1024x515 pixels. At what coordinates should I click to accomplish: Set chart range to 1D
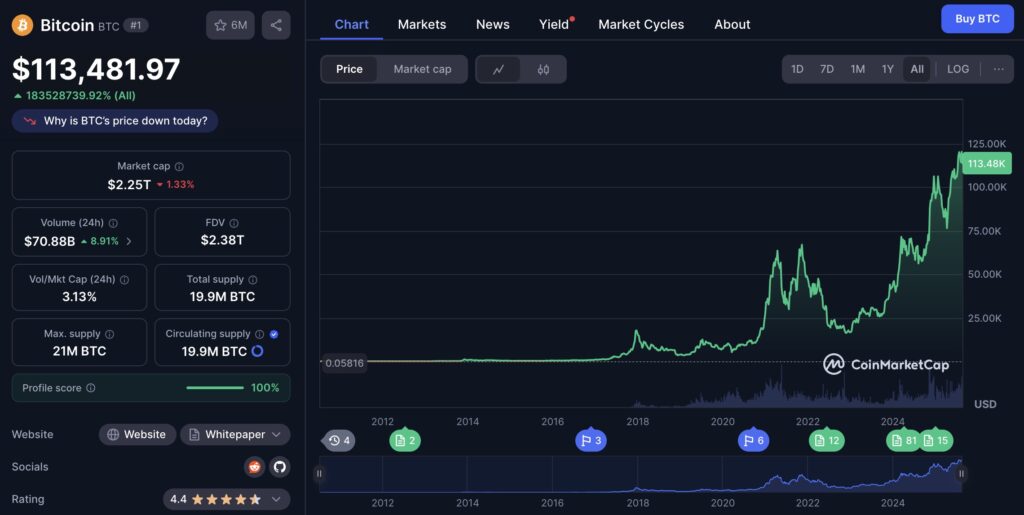(797, 69)
